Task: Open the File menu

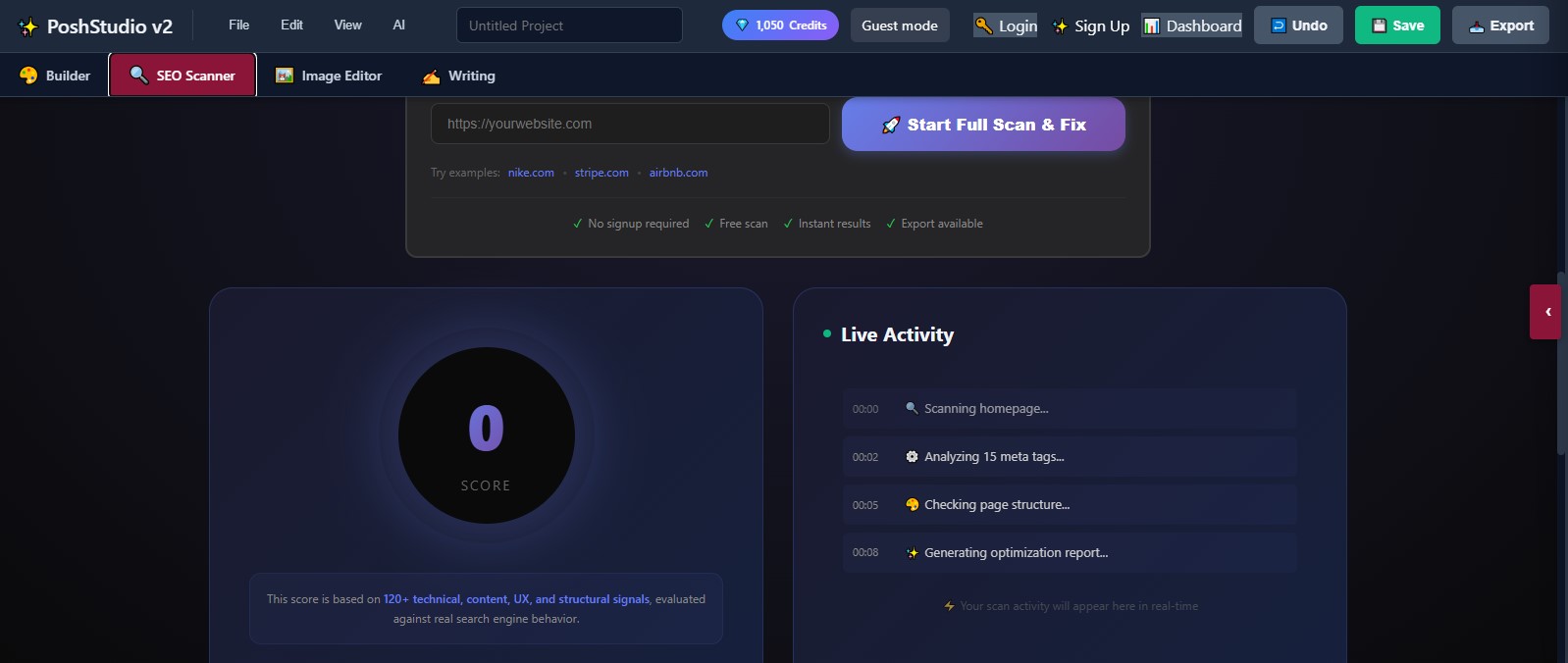Action: [x=238, y=25]
